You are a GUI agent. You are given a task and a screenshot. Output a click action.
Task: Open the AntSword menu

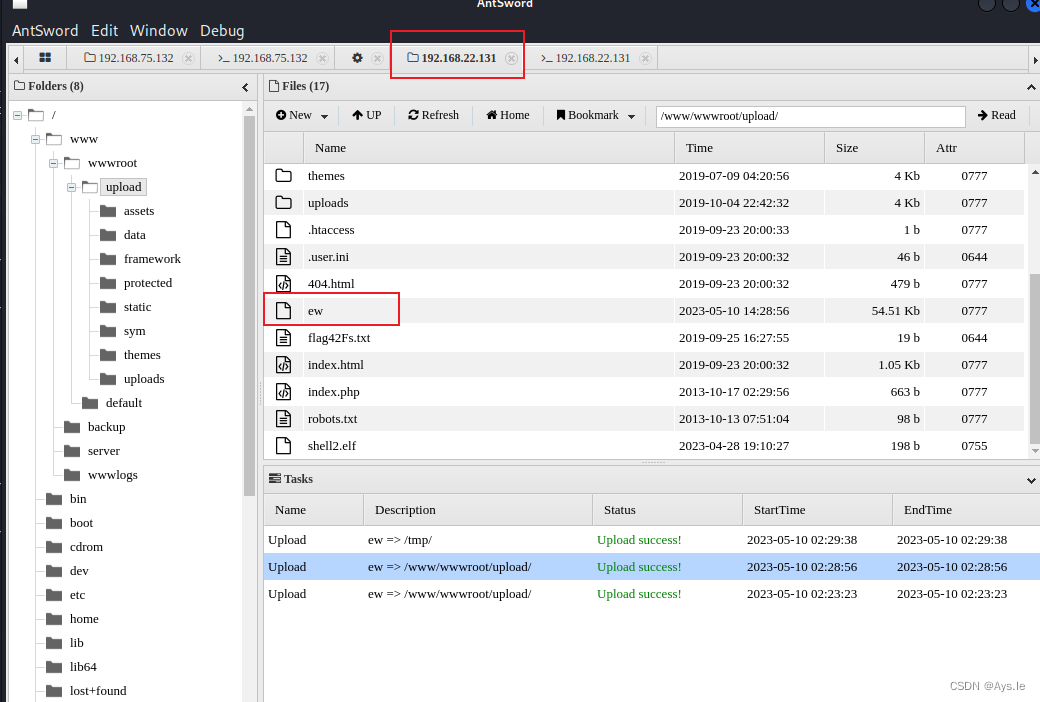45,31
